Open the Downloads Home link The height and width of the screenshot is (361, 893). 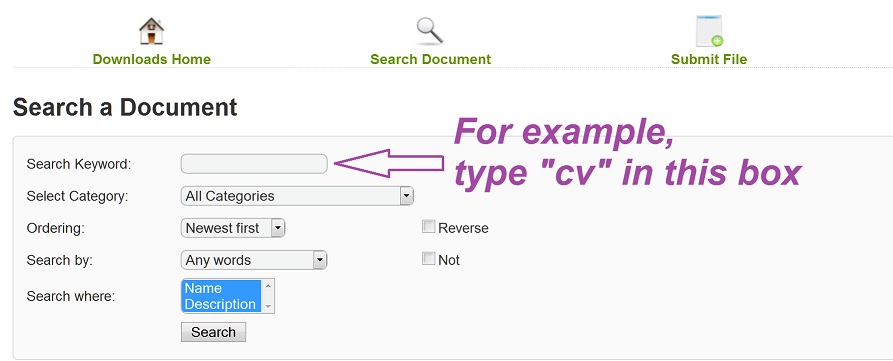(x=151, y=59)
